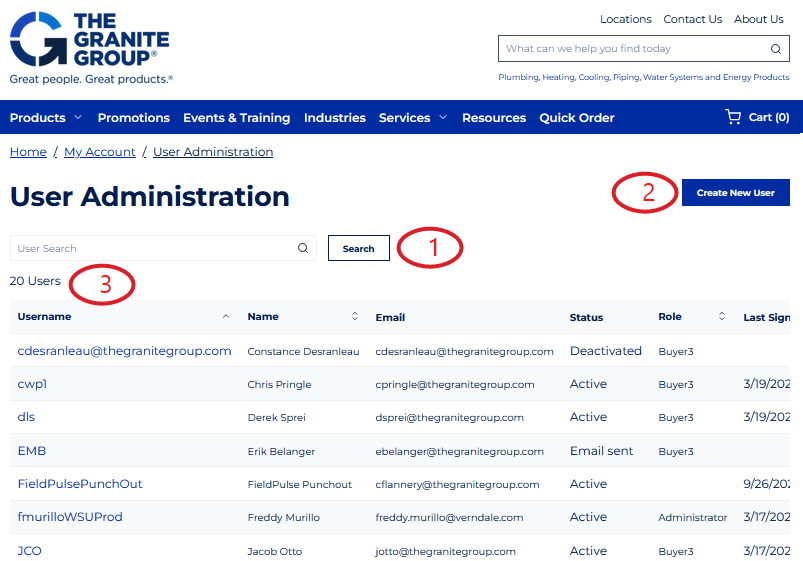
Task: Sort table using the Name column arrows
Action: point(354,317)
